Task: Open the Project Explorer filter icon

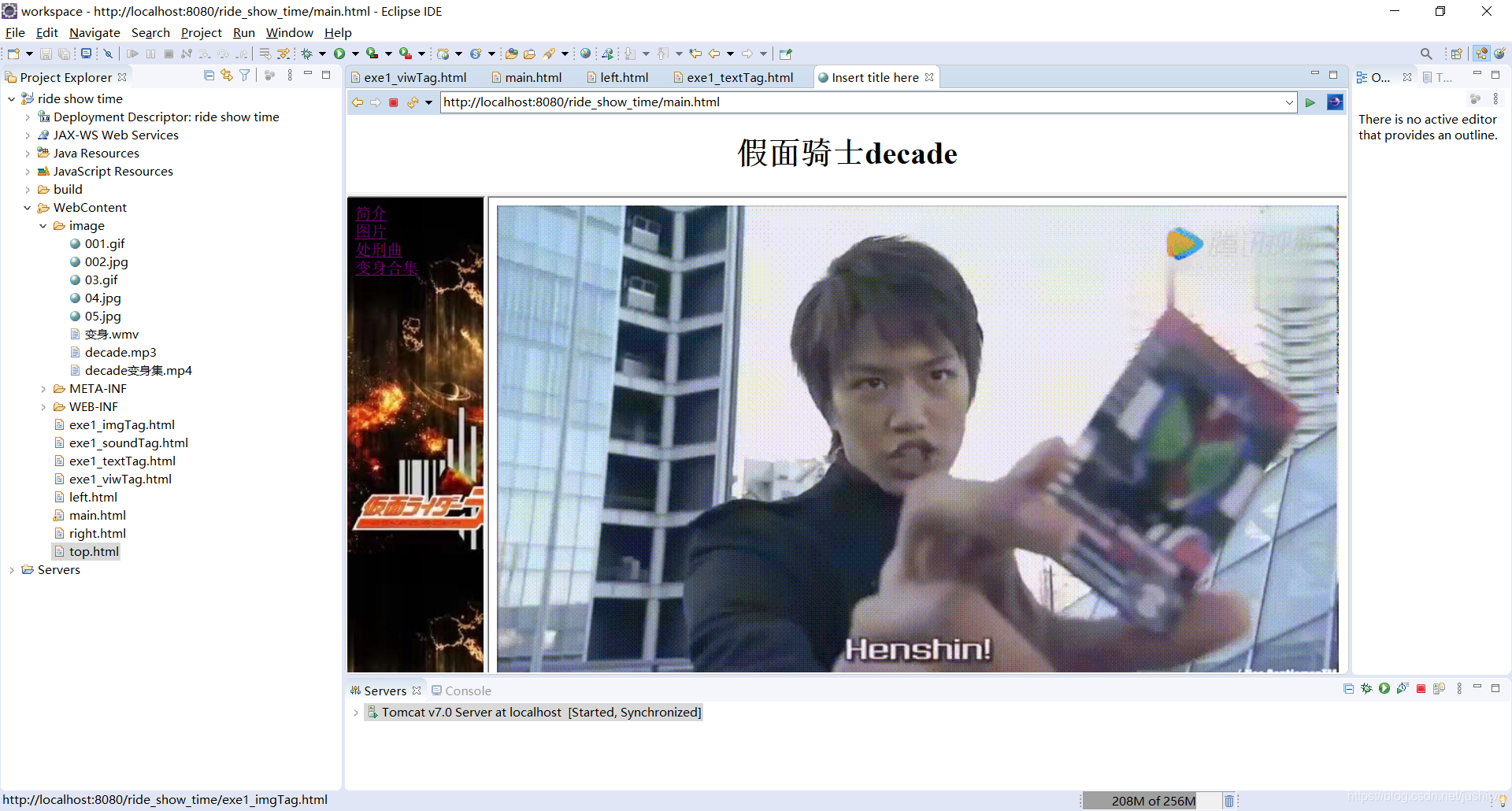Action: click(245, 76)
